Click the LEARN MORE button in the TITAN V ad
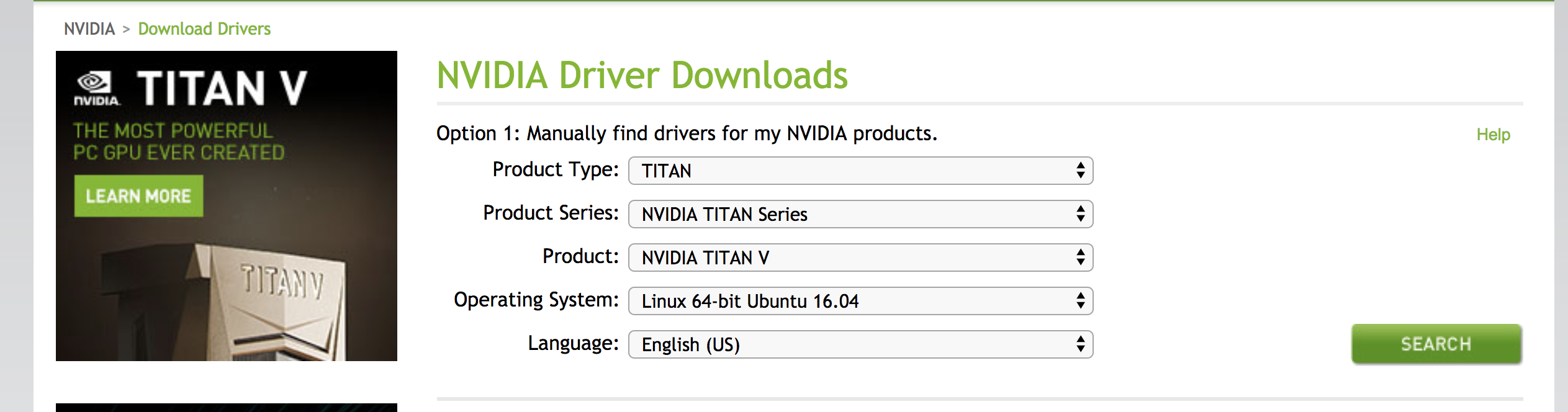Viewport: 1568px width, 412px height. coord(138,196)
